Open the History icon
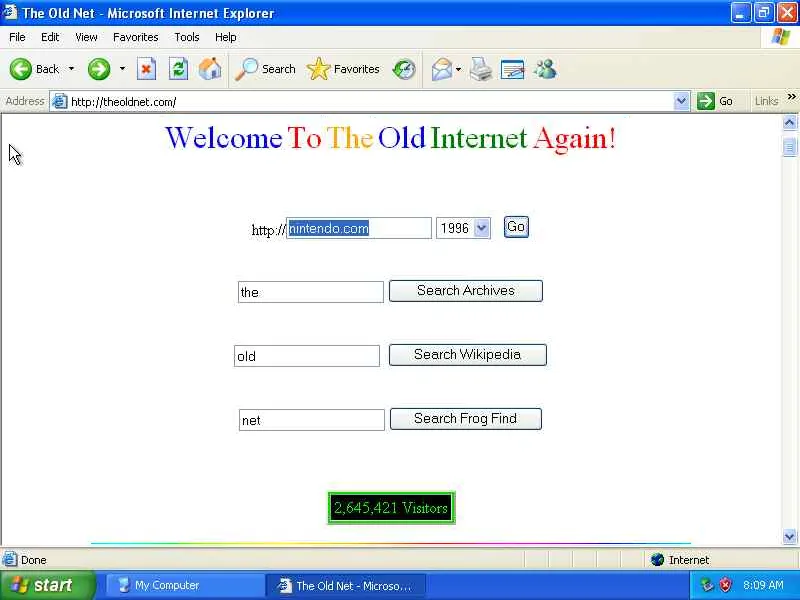Screen dimensions: 800x600 (x=404, y=69)
